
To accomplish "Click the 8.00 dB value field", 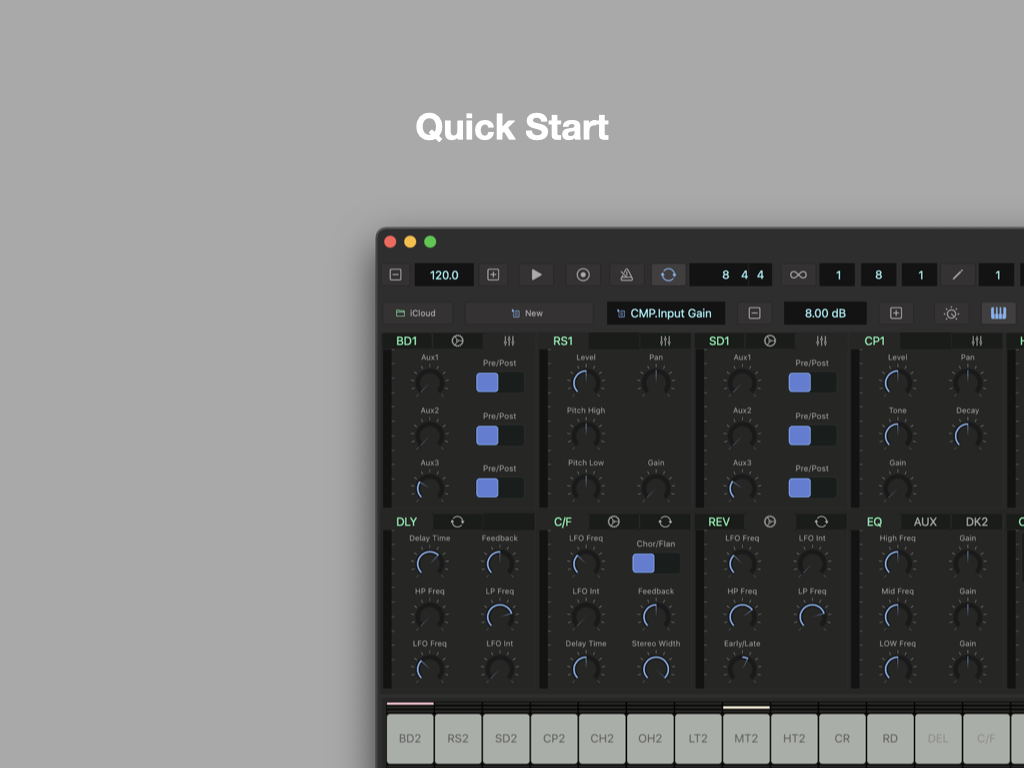I will click(x=825, y=313).
